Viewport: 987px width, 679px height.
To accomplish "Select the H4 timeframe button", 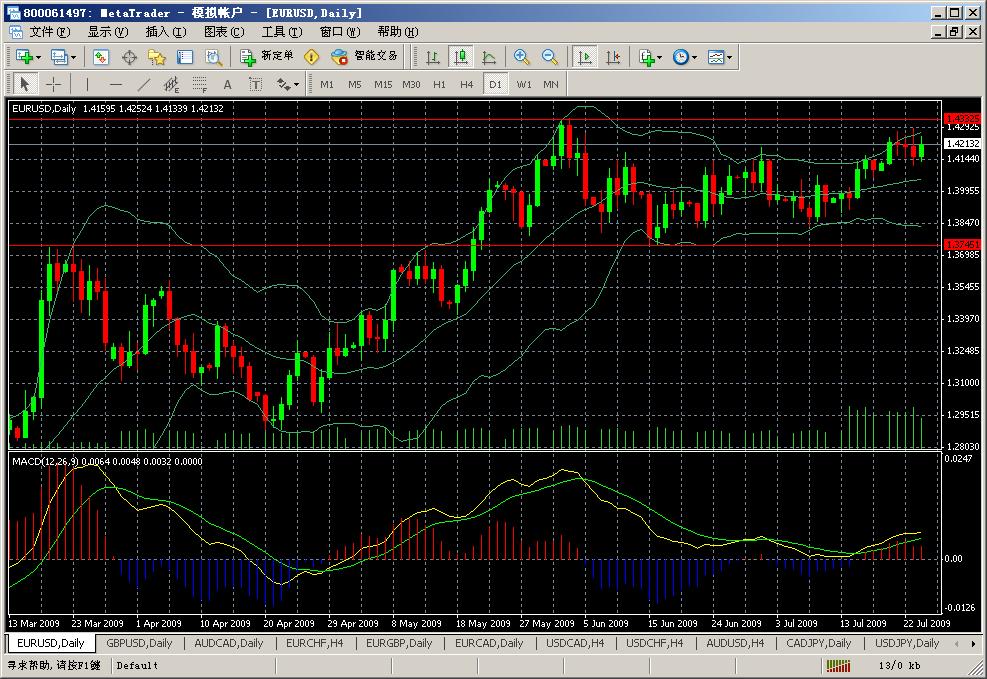I will pos(466,84).
